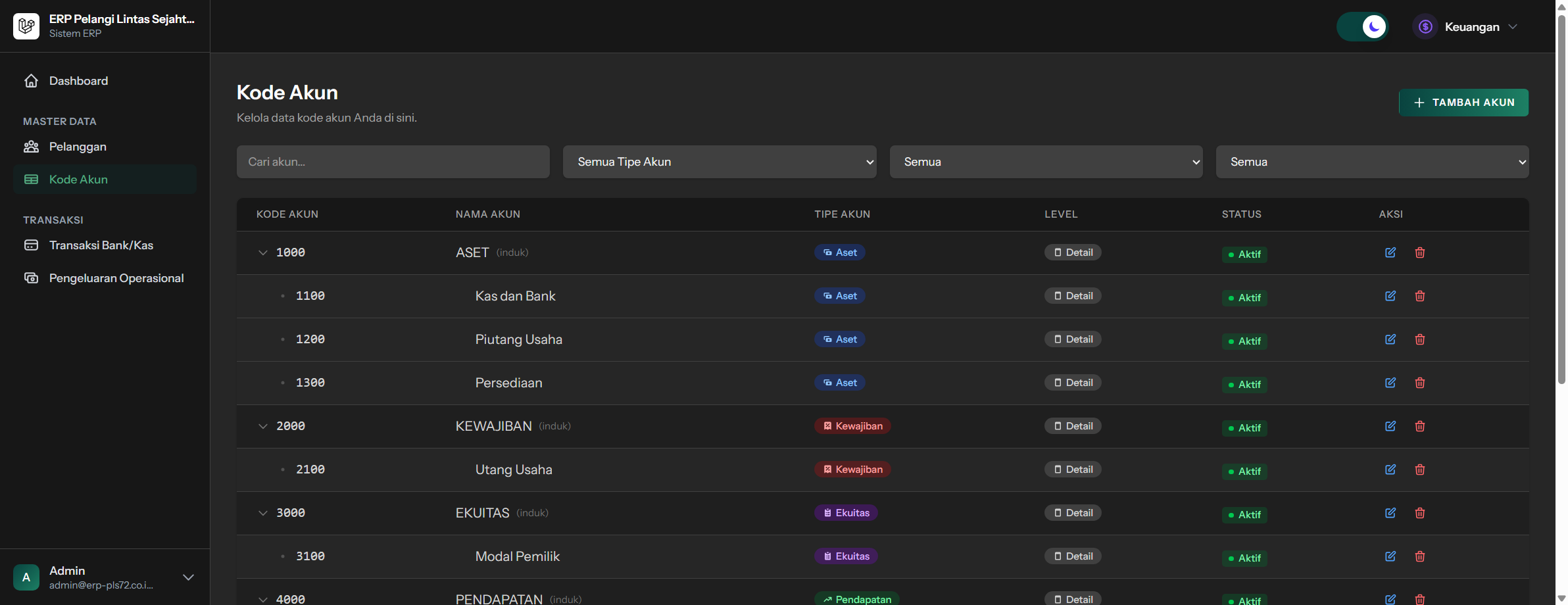Viewport: 1568px width, 605px height.
Task: Click edit icon for account 2100 Utang Usaha
Action: coord(1390,470)
